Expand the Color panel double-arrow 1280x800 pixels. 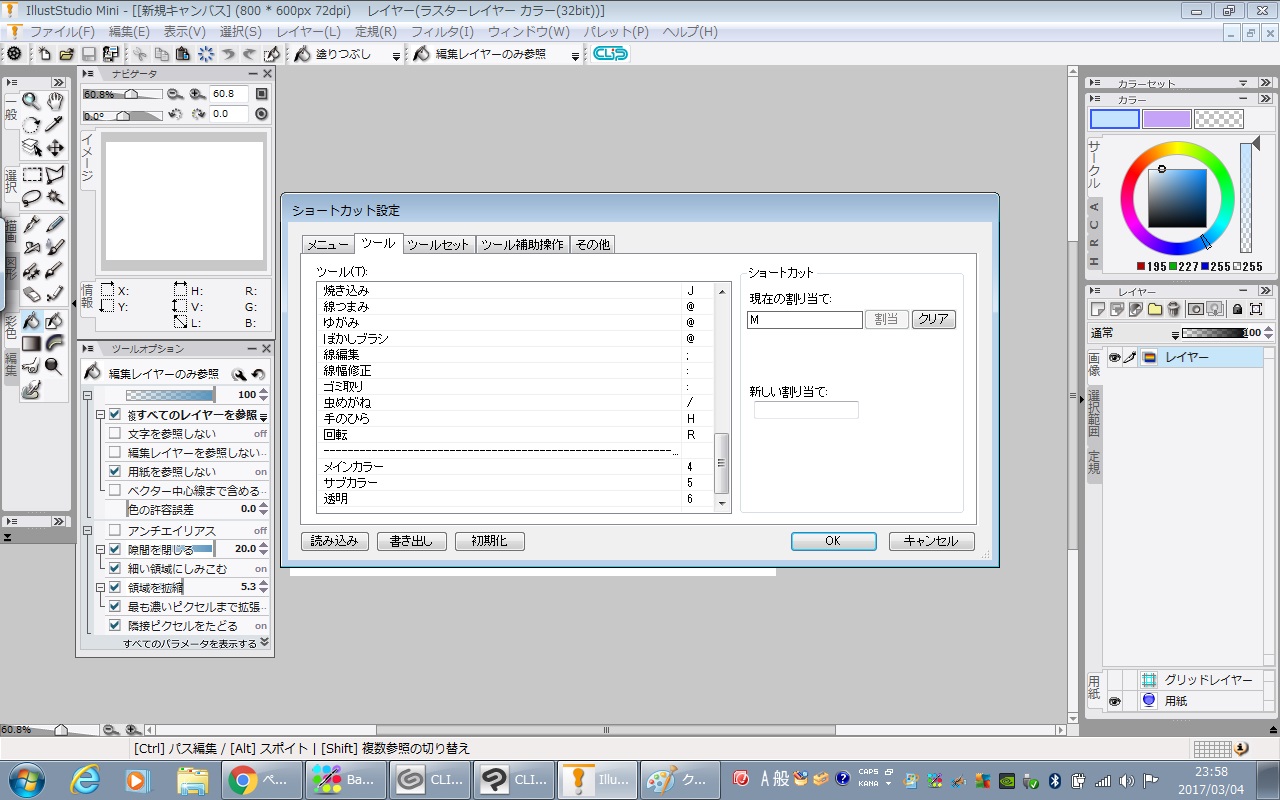coord(1265,100)
